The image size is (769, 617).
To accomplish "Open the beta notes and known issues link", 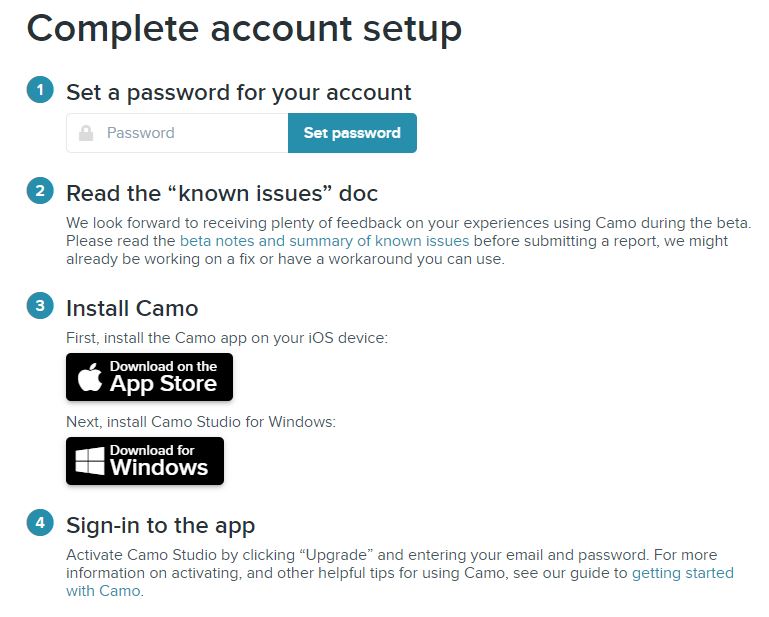I will [x=325, y=241].
